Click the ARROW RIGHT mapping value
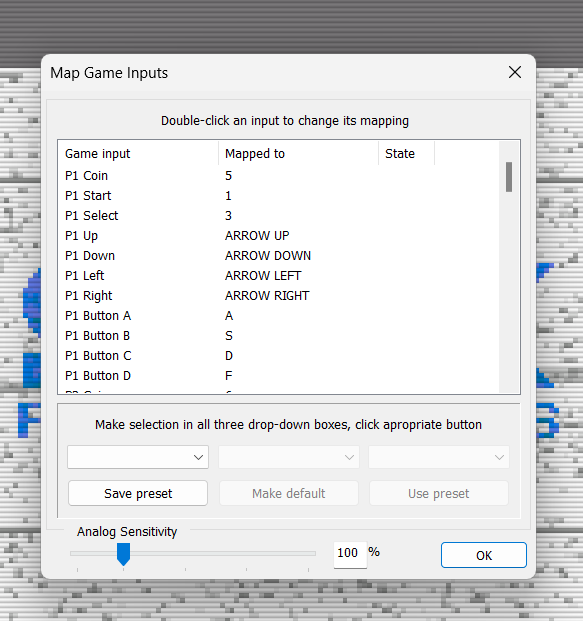The image size is (583, 621). (x=267, y=296)
